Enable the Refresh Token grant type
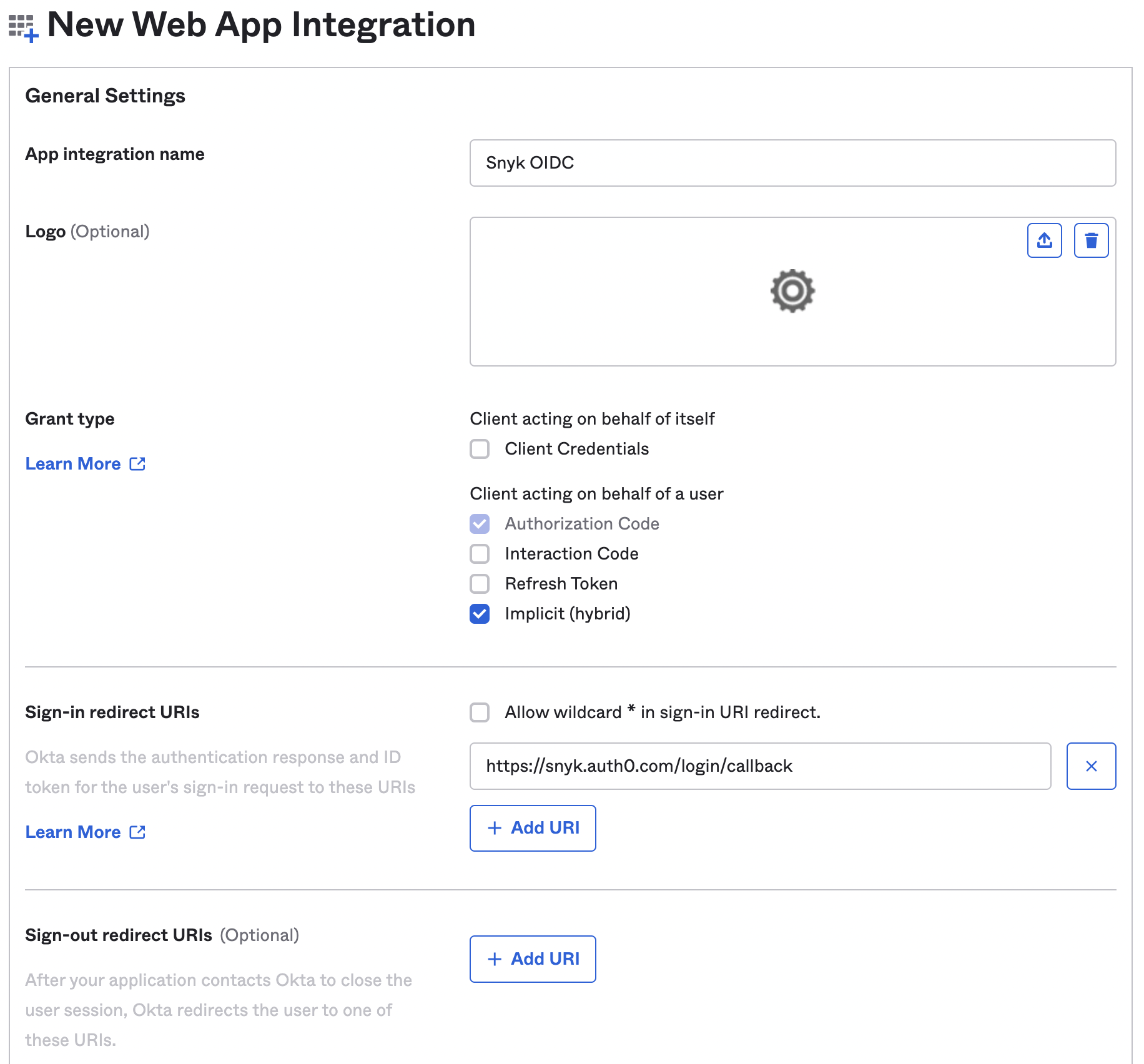Image resolution: width=1144 pixels, height=1064 pixels. tap(480, 584)
